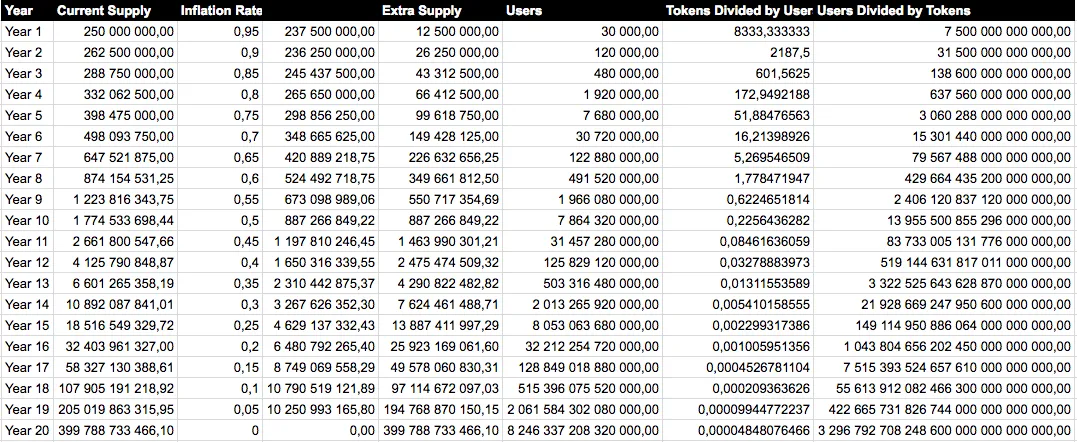Select cell 348 665 625,00
Image resolution: width=1077 pixels, height=442 pixels.
pyautogui.click(x=320, y=137)
